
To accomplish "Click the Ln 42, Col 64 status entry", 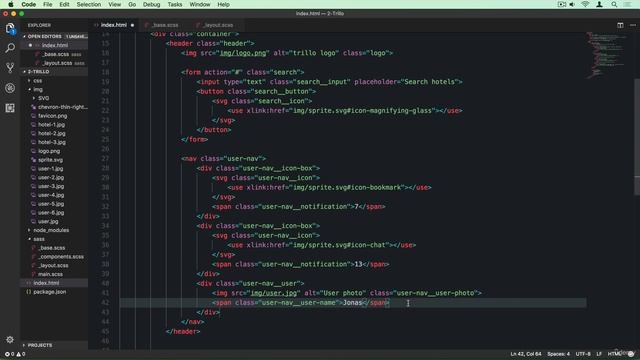I will click(x=525, y=354).
